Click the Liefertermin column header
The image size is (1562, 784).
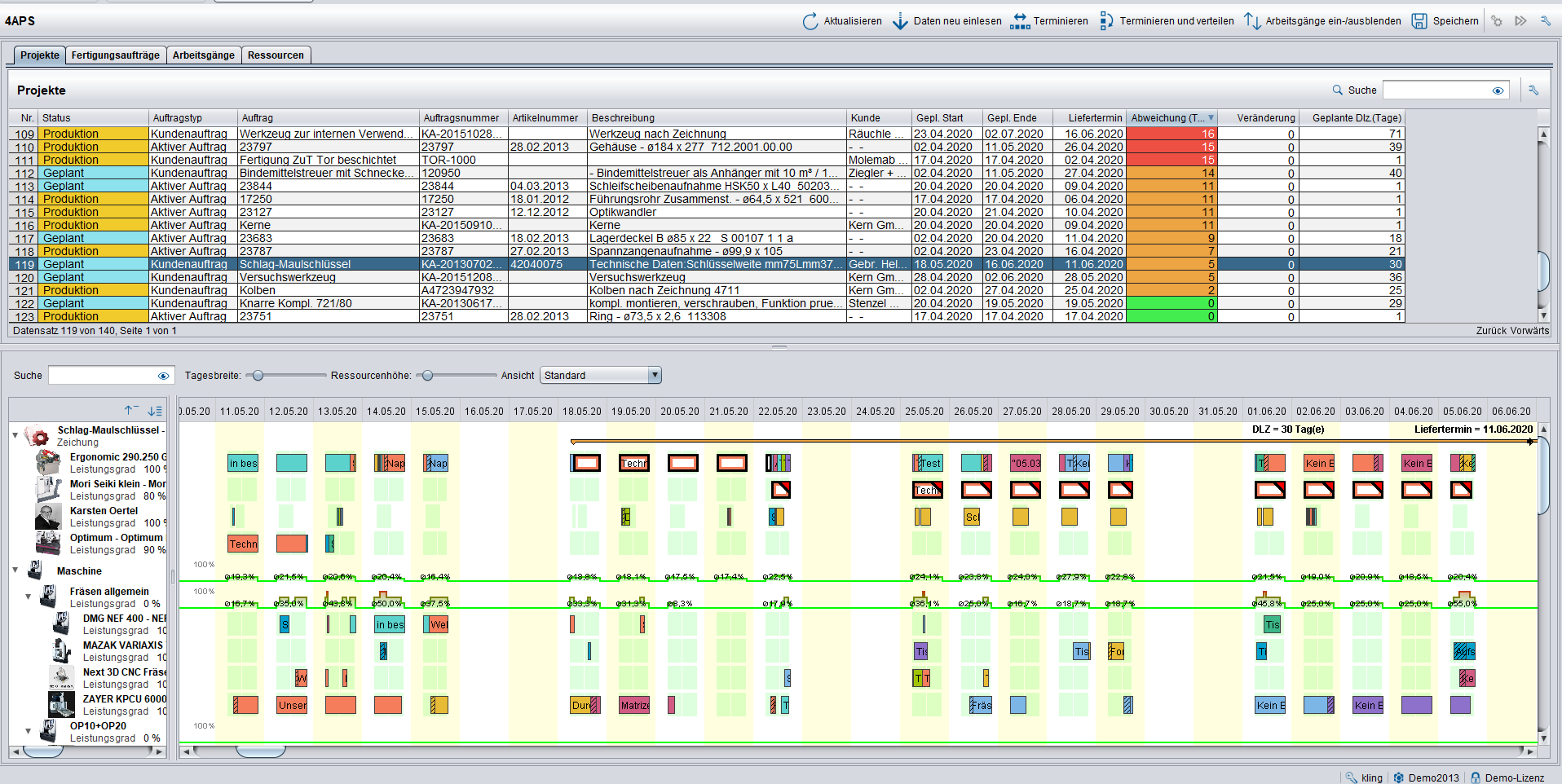1089,118
